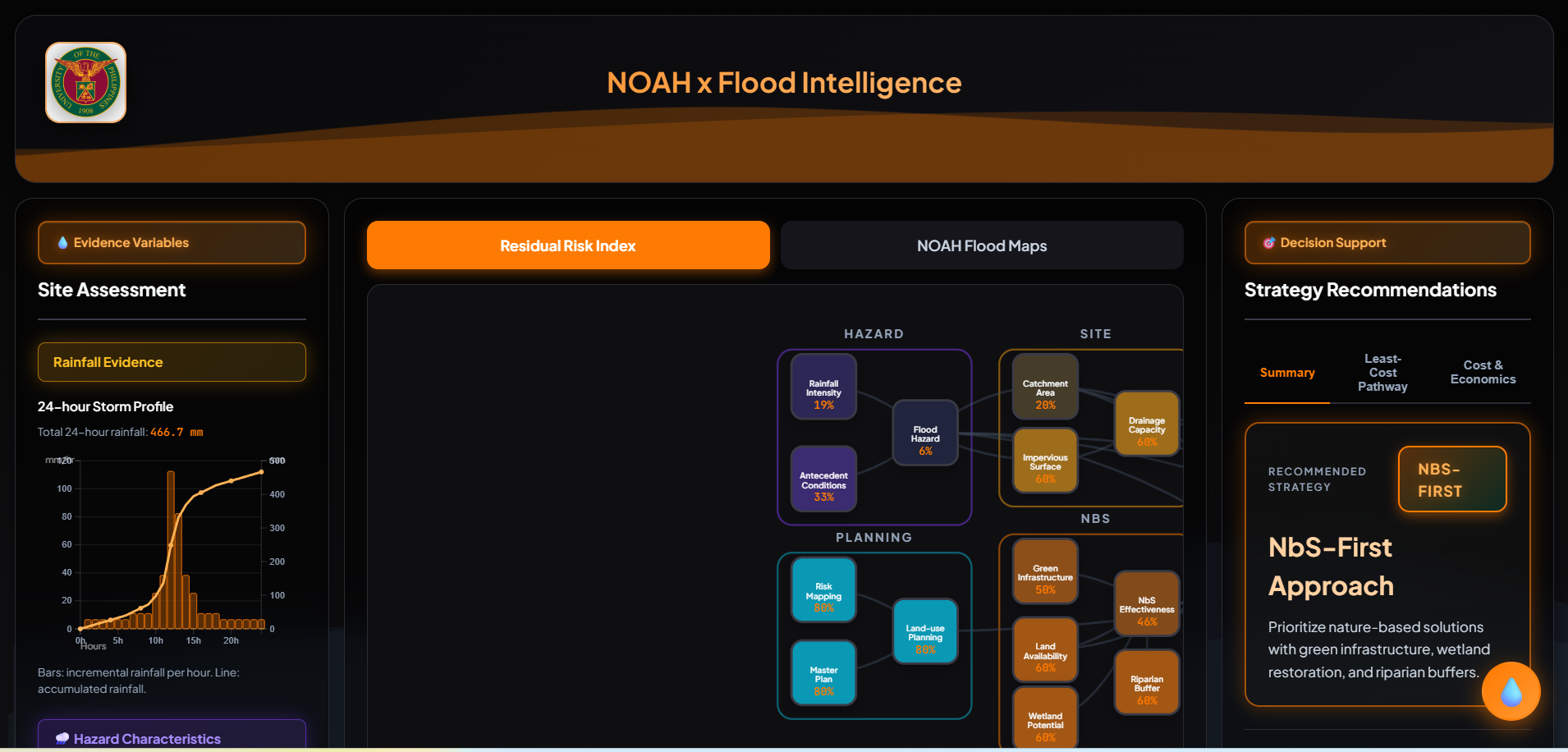
Task: Click the Catchment Area 20% node
Action: point(1045,387)
